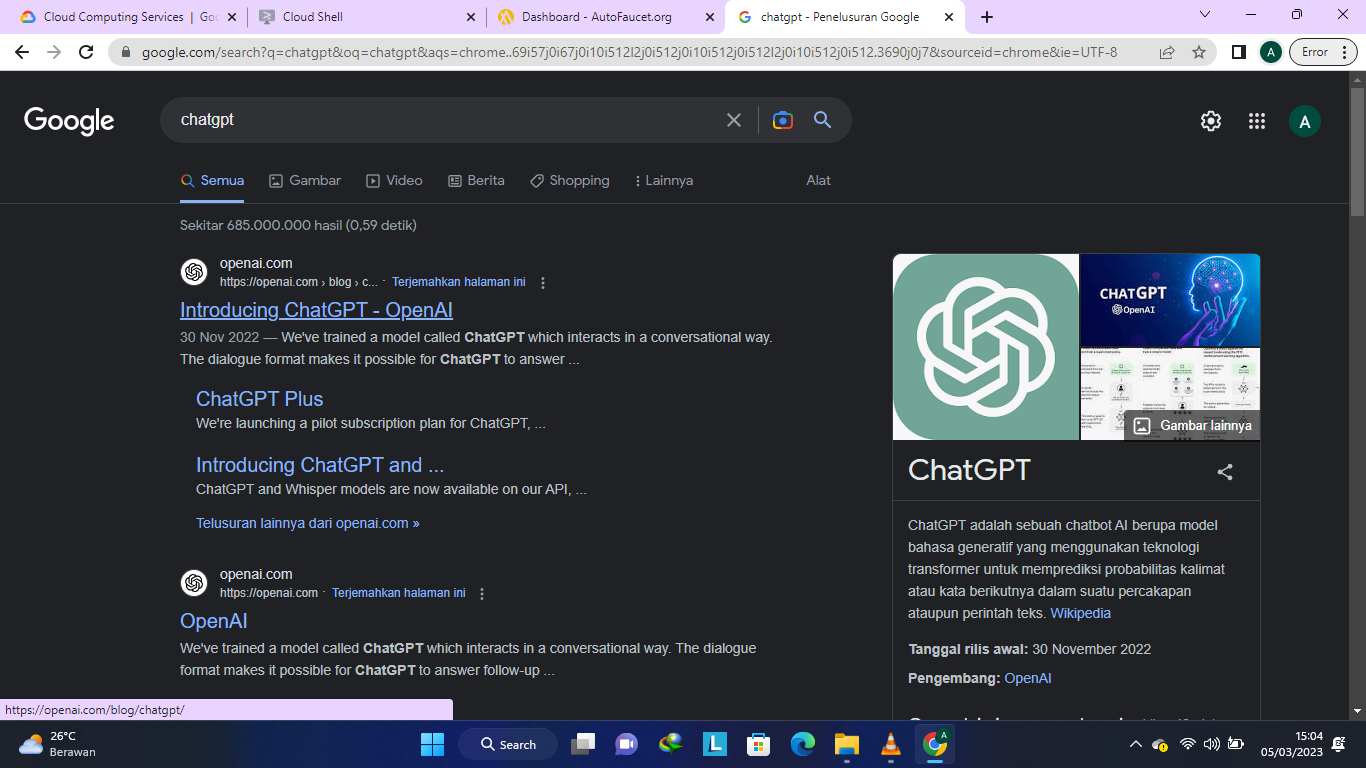Open Windows taskbar Search box
The image size is (1366, 768).
[x=508, y=744]
